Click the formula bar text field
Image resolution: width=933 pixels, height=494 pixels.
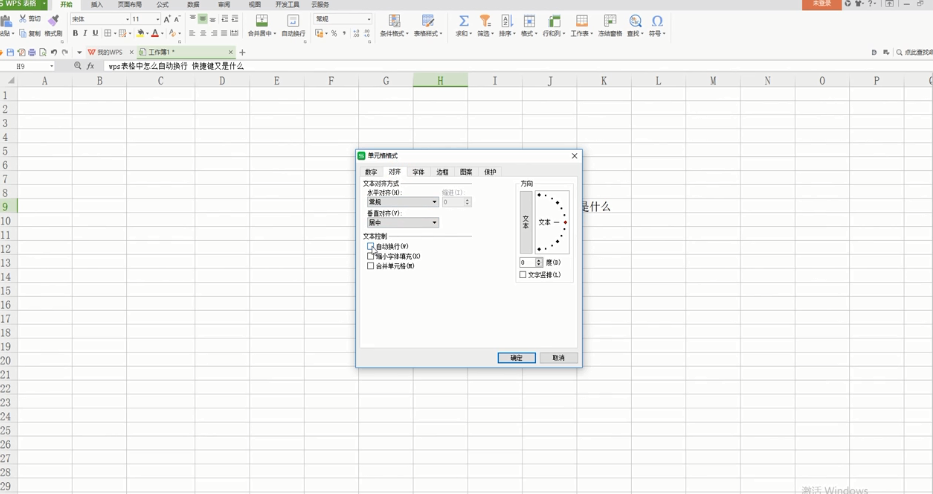[518, 66]
